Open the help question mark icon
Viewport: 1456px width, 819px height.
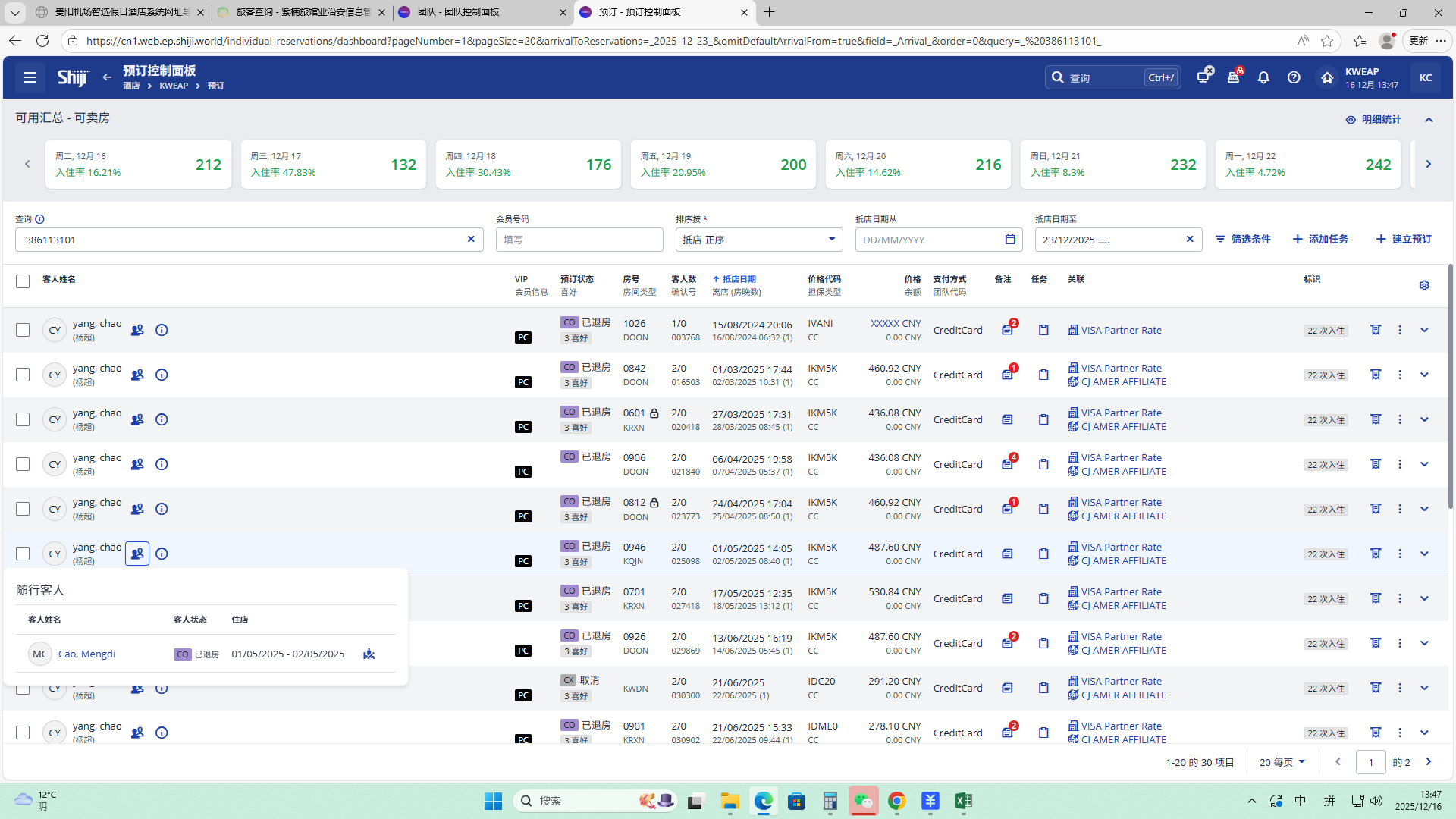click(x=1294, y=77)
